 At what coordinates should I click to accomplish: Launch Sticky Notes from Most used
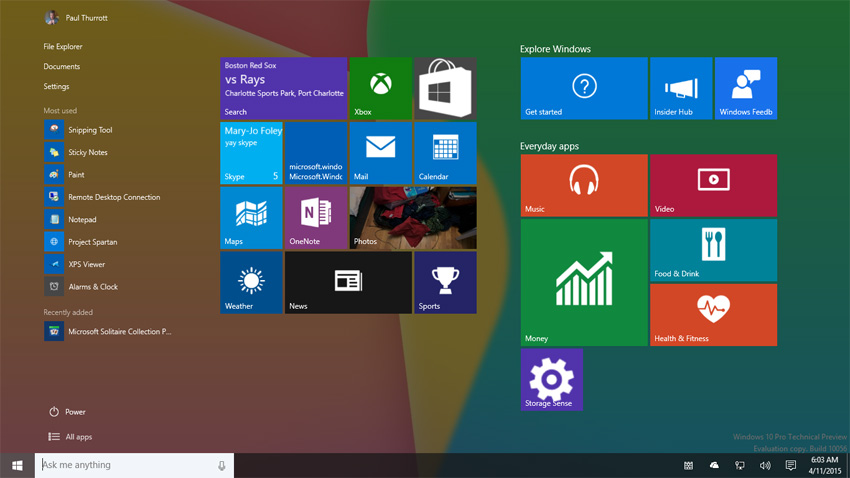(x=76, y=152)
